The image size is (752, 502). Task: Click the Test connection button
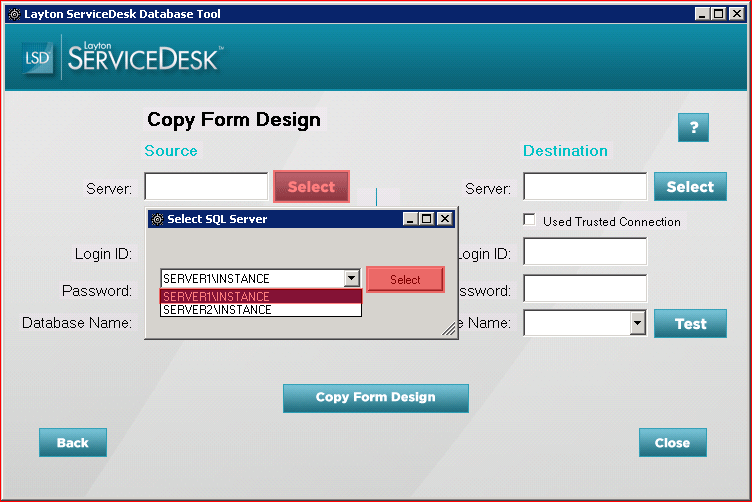tap(690, 324)
